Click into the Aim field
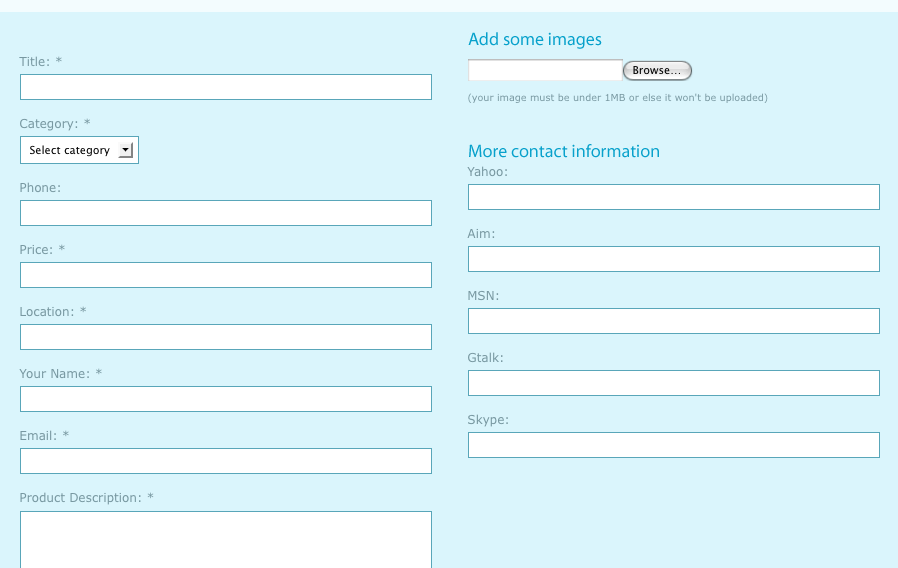 674,259
